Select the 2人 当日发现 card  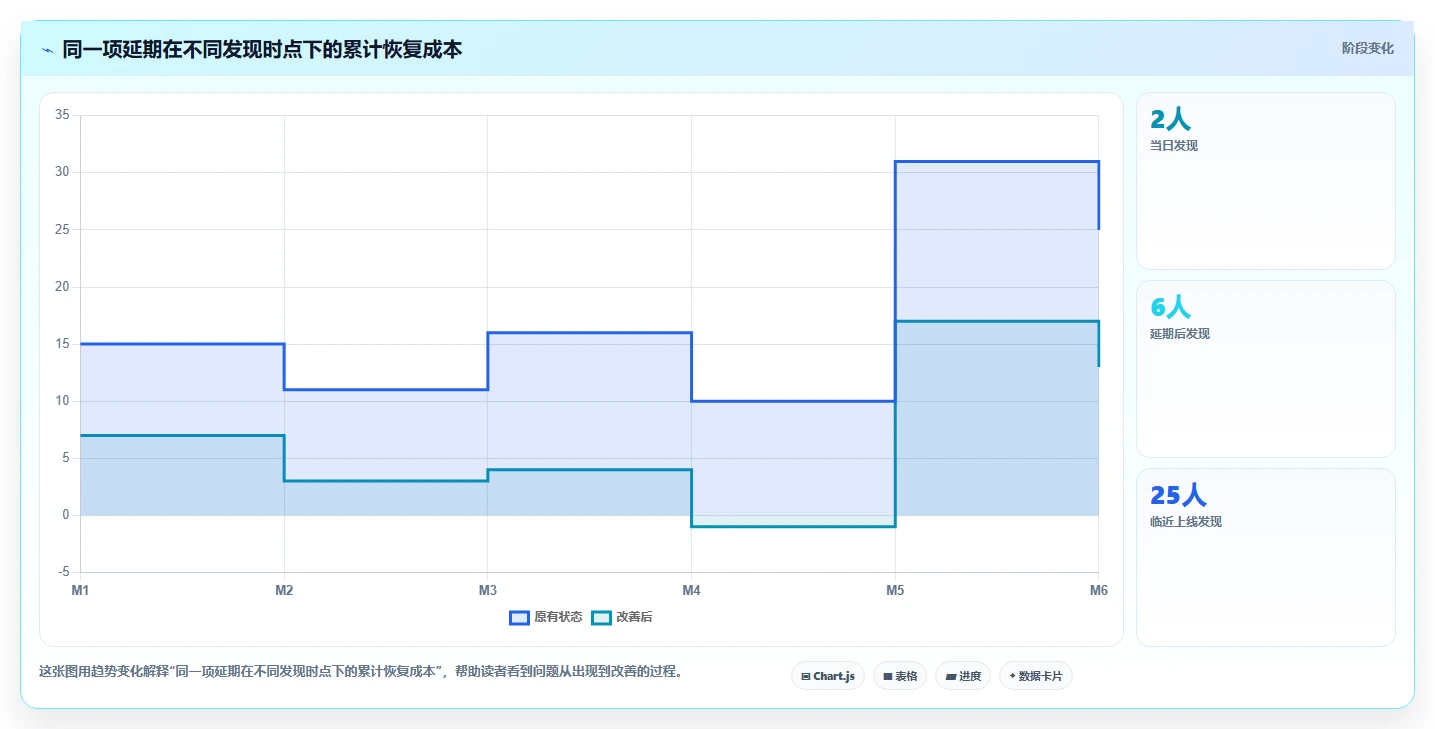tap(1265, 181)
